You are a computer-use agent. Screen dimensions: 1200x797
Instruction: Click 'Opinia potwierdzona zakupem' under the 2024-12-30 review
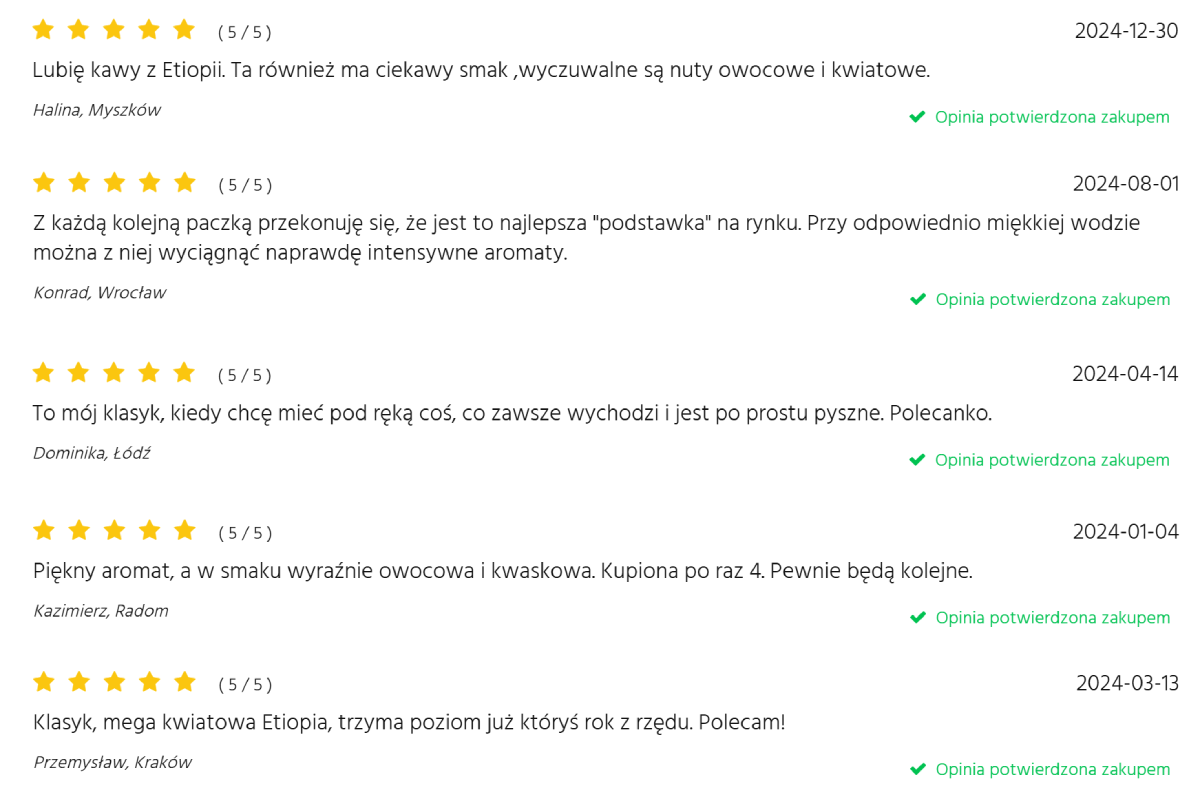point(1052,117)
